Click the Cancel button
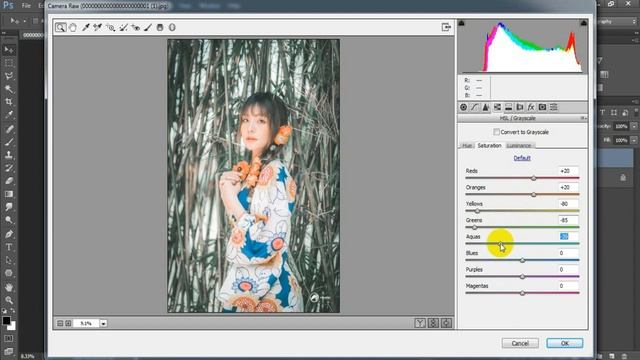Viewport: 640px width, 360px height. (x=520, y=343)
